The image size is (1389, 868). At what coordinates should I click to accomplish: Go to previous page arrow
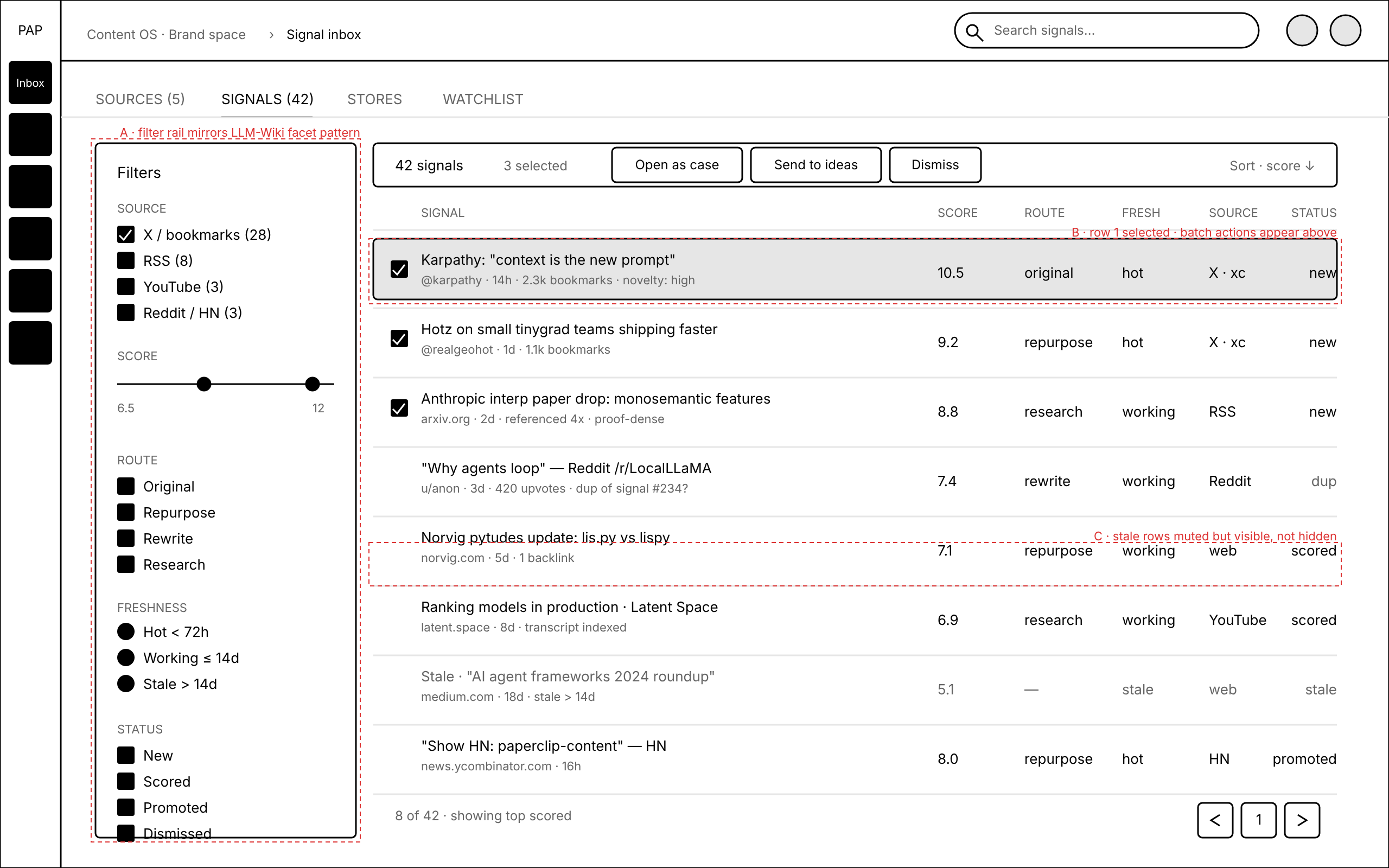point(1214,820)
